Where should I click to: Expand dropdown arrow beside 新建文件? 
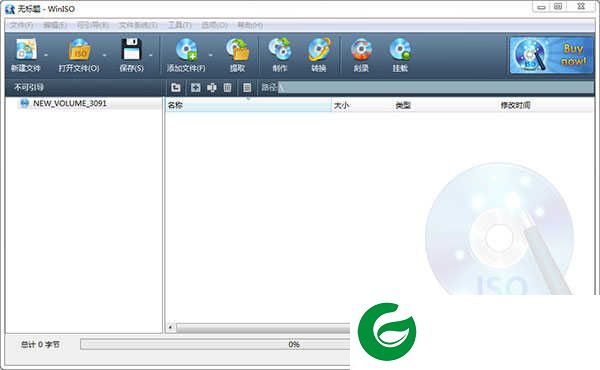(x=46, y=55)
